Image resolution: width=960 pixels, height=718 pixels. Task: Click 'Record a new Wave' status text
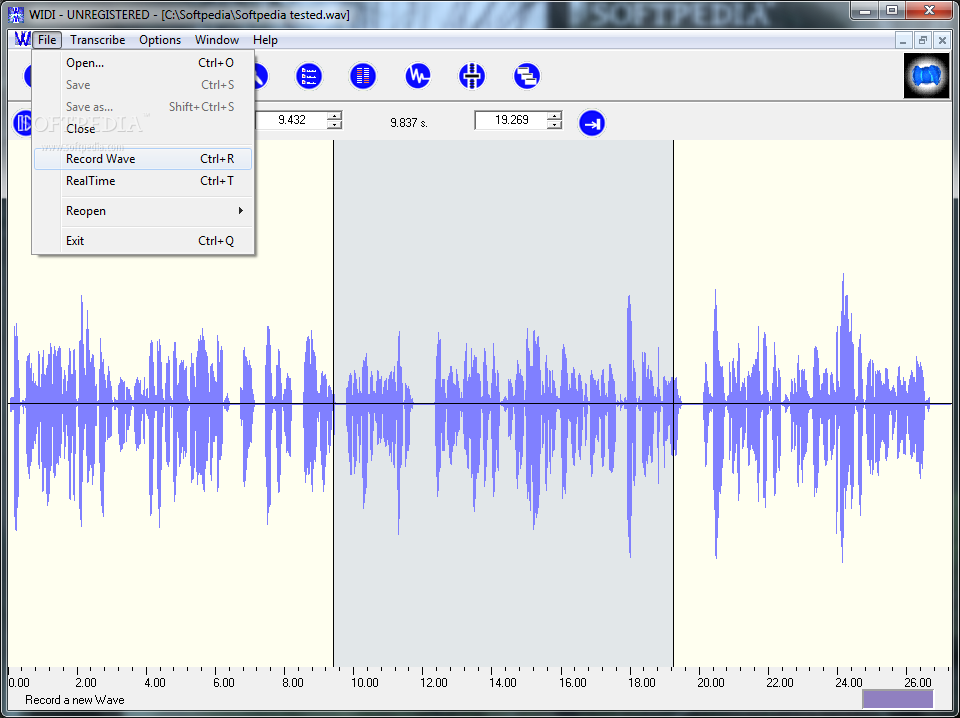point(75,700)
